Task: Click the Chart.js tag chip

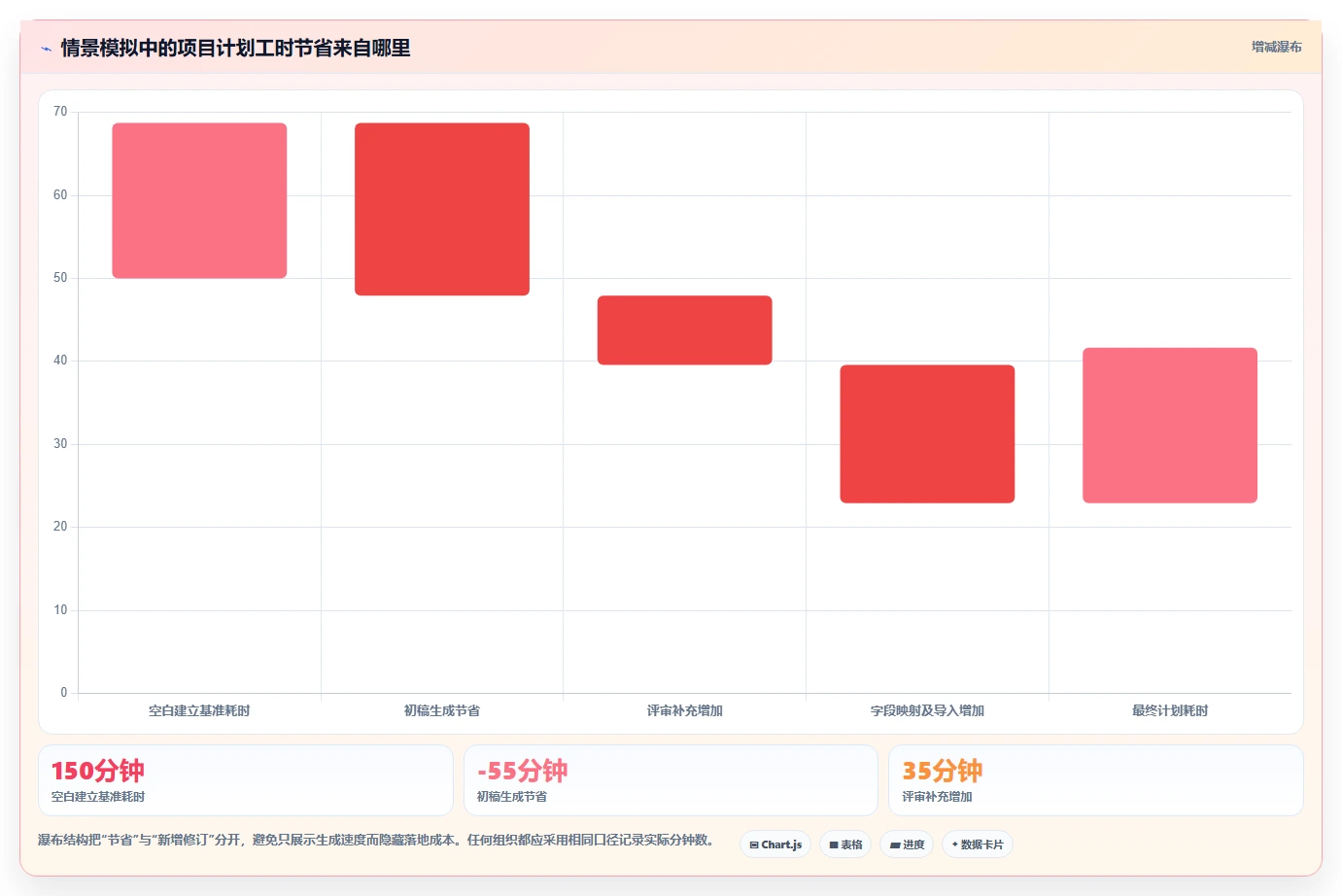Action: pos(775,844)
